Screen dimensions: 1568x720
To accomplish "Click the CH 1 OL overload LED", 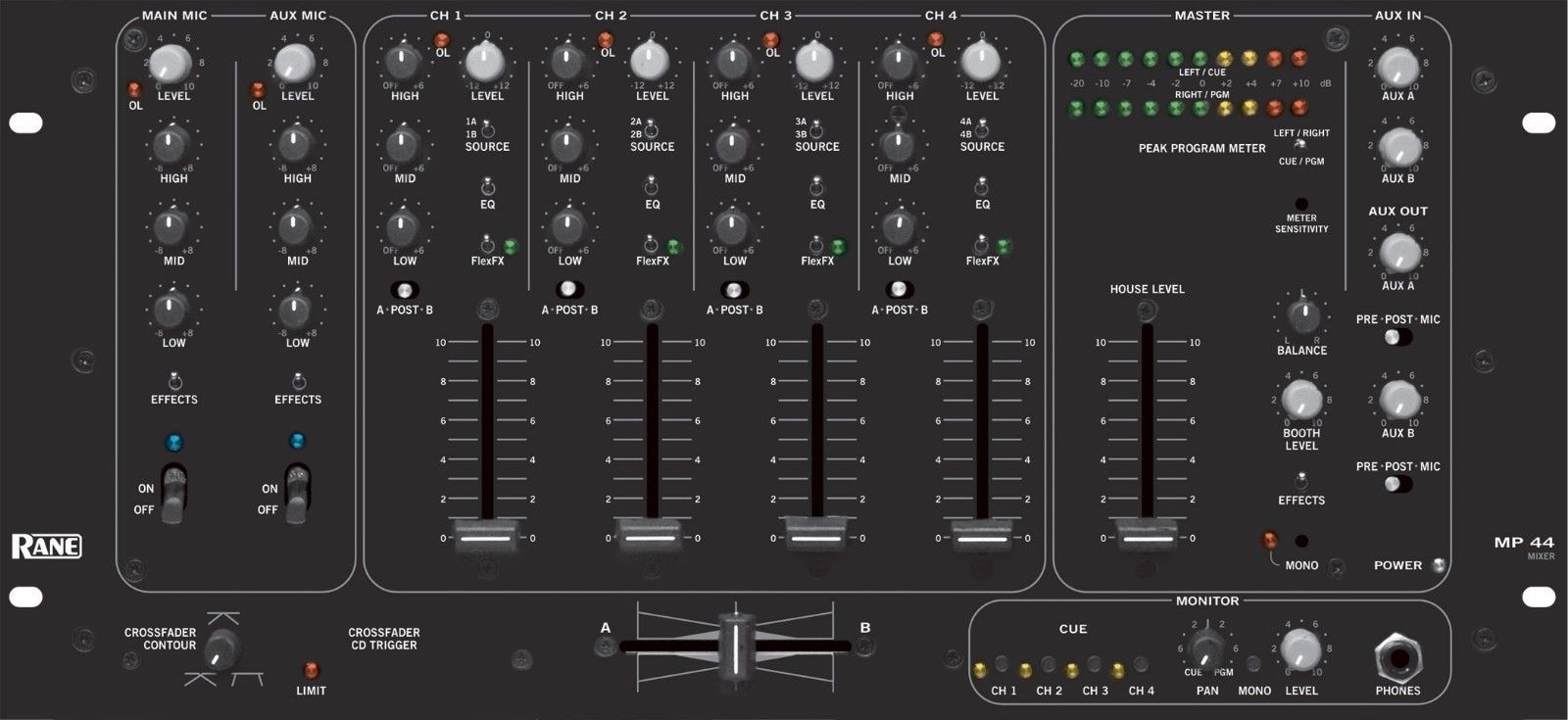I will point(442,39).
